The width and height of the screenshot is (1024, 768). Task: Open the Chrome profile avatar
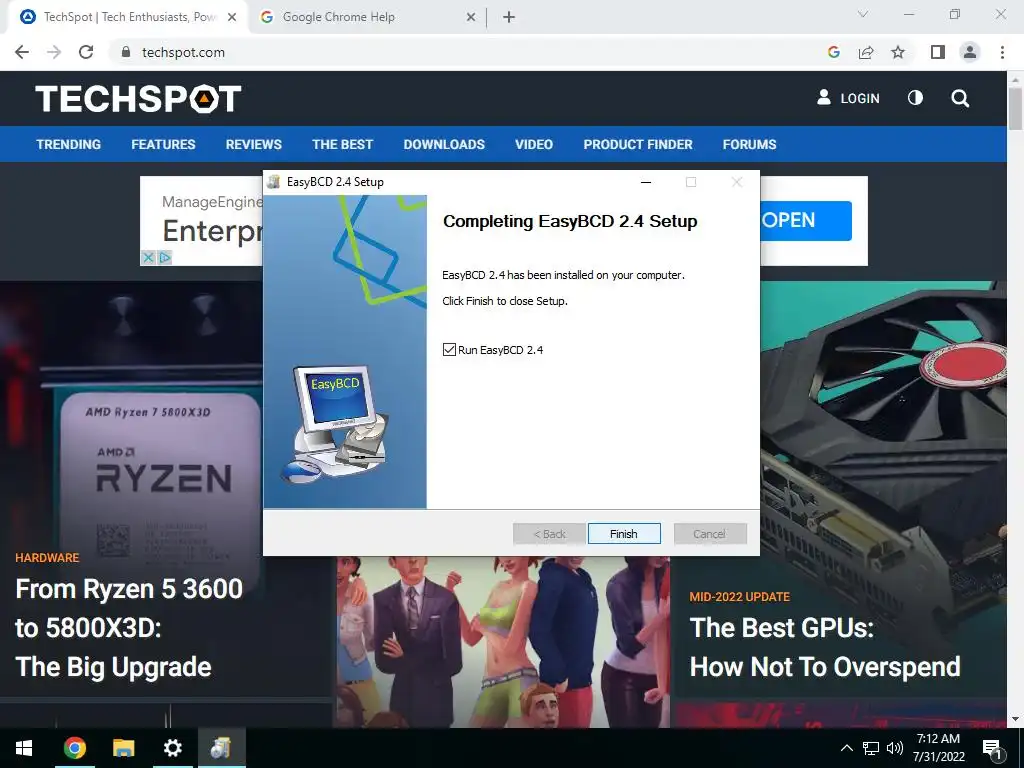pyautogui.click(x=970, y=52)
